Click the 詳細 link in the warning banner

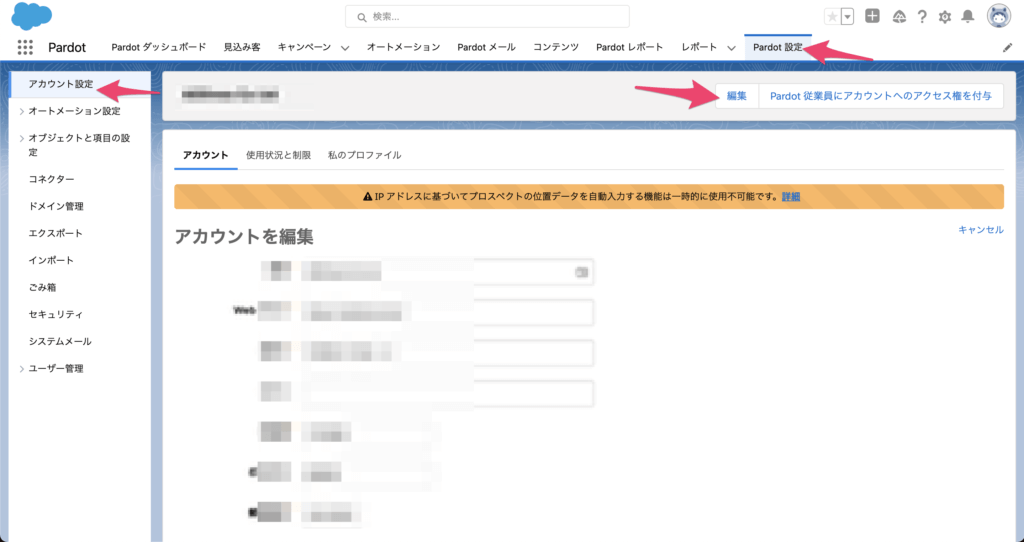[x=791, y=197]
